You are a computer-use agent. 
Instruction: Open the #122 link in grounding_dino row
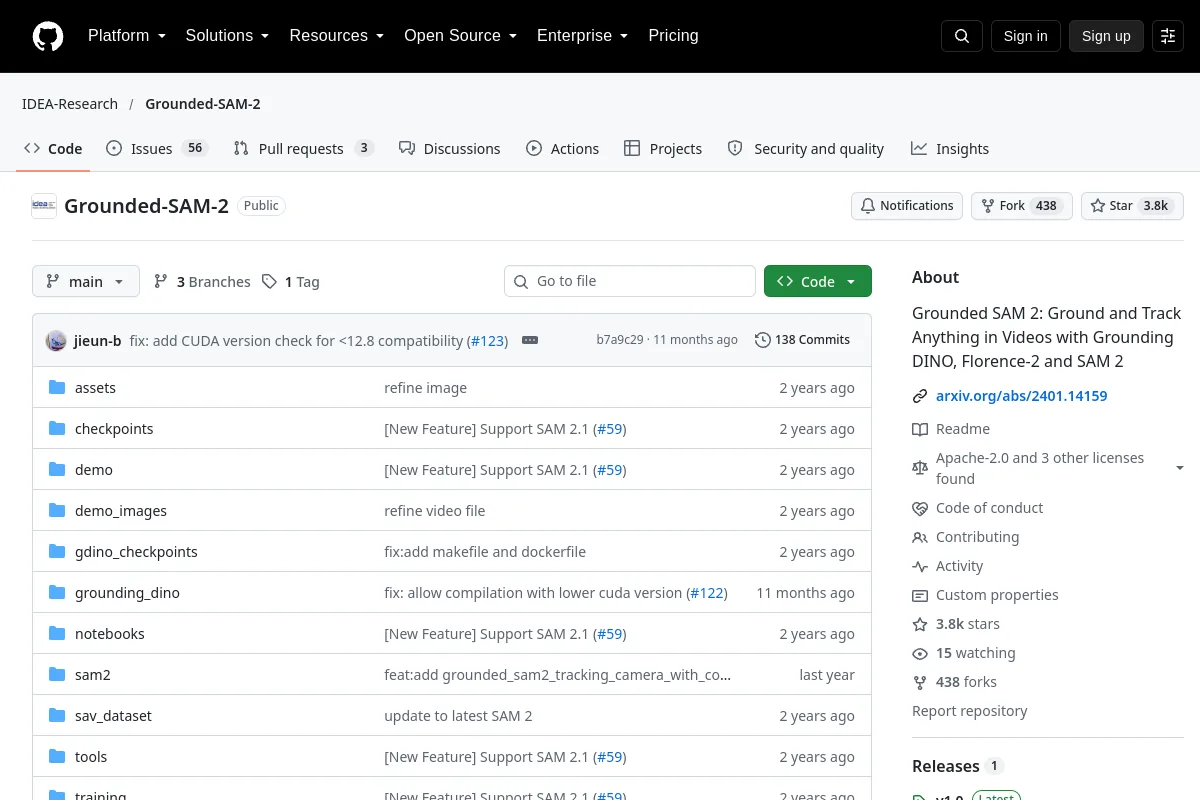coord(707,593)
